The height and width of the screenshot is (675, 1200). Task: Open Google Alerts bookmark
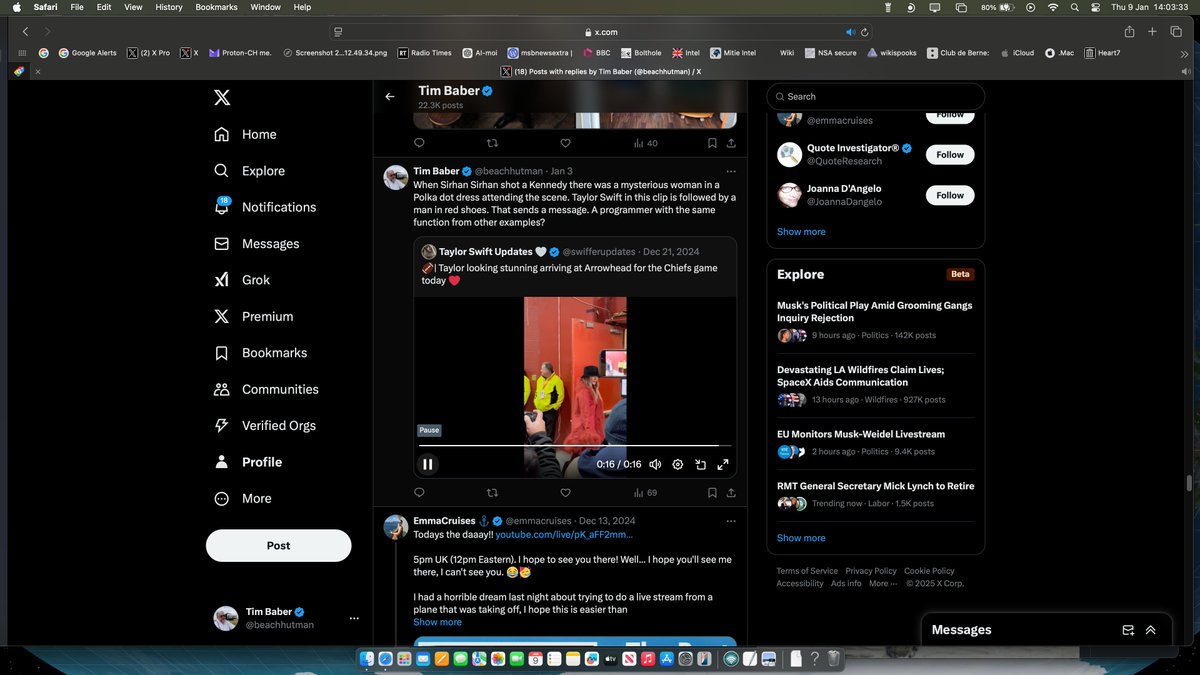(x=87, y=53)
